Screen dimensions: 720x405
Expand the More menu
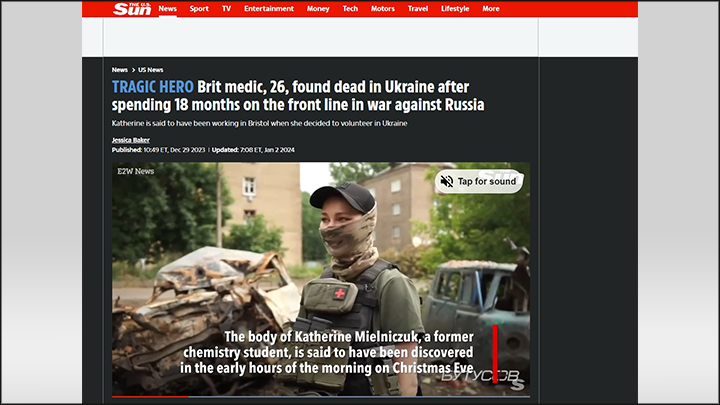point(490,9)
